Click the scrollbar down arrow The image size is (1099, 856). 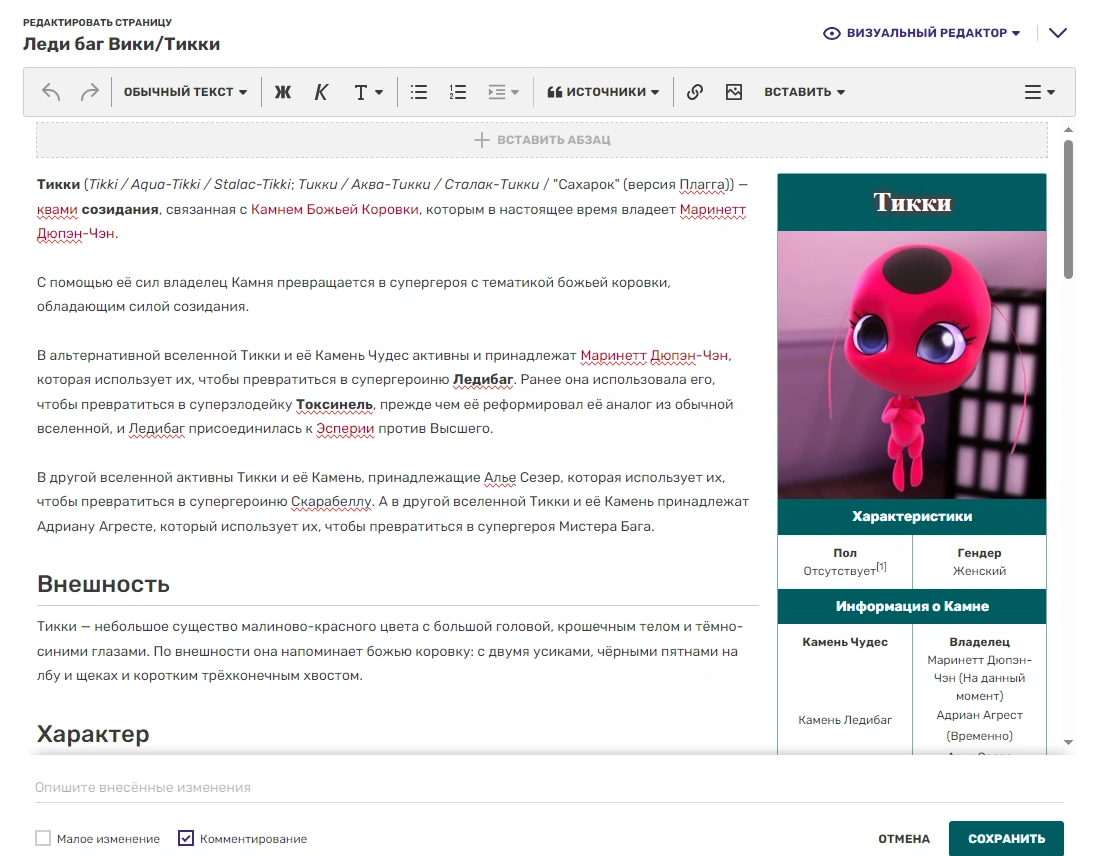pos(1068,742)
